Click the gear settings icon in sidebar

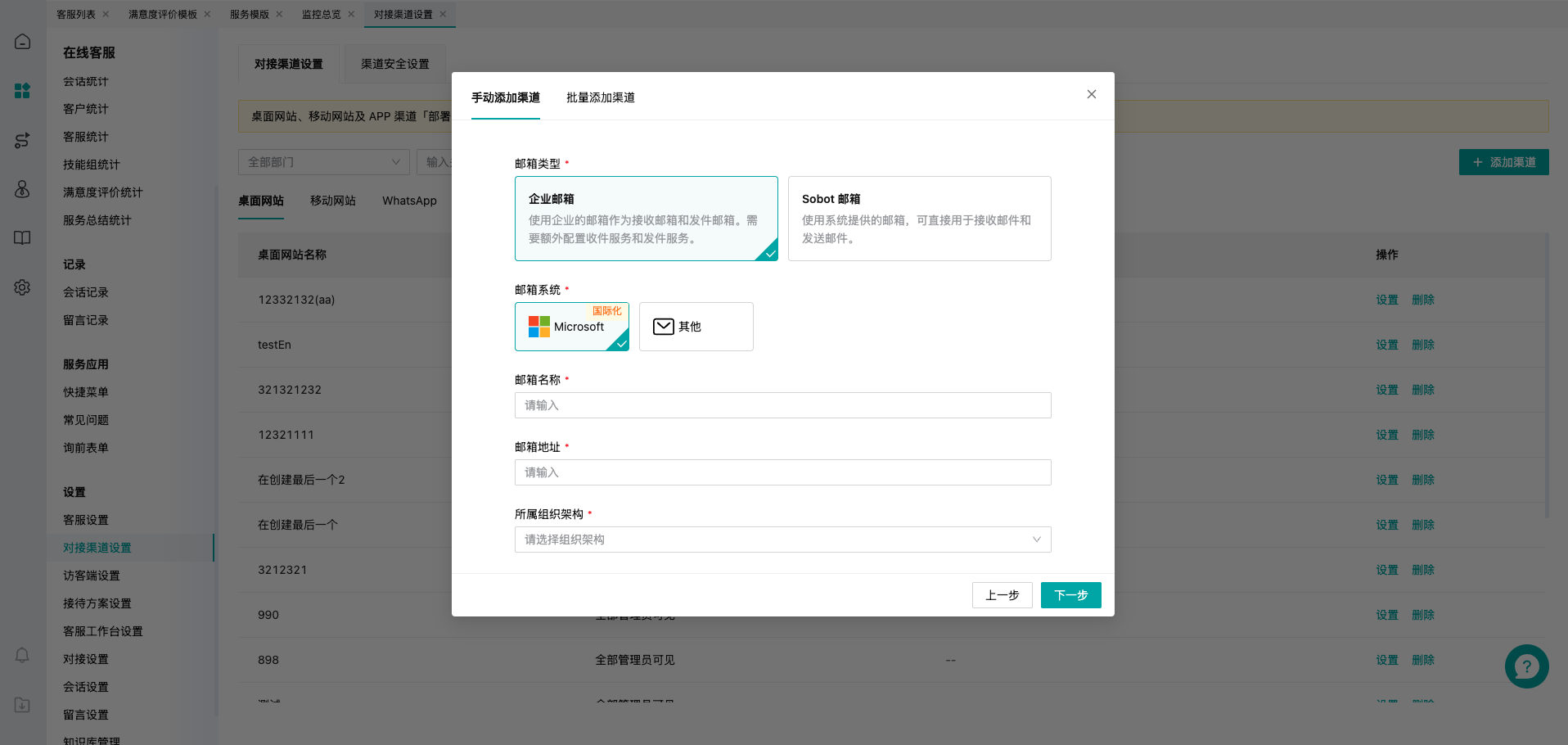(23, 287)
